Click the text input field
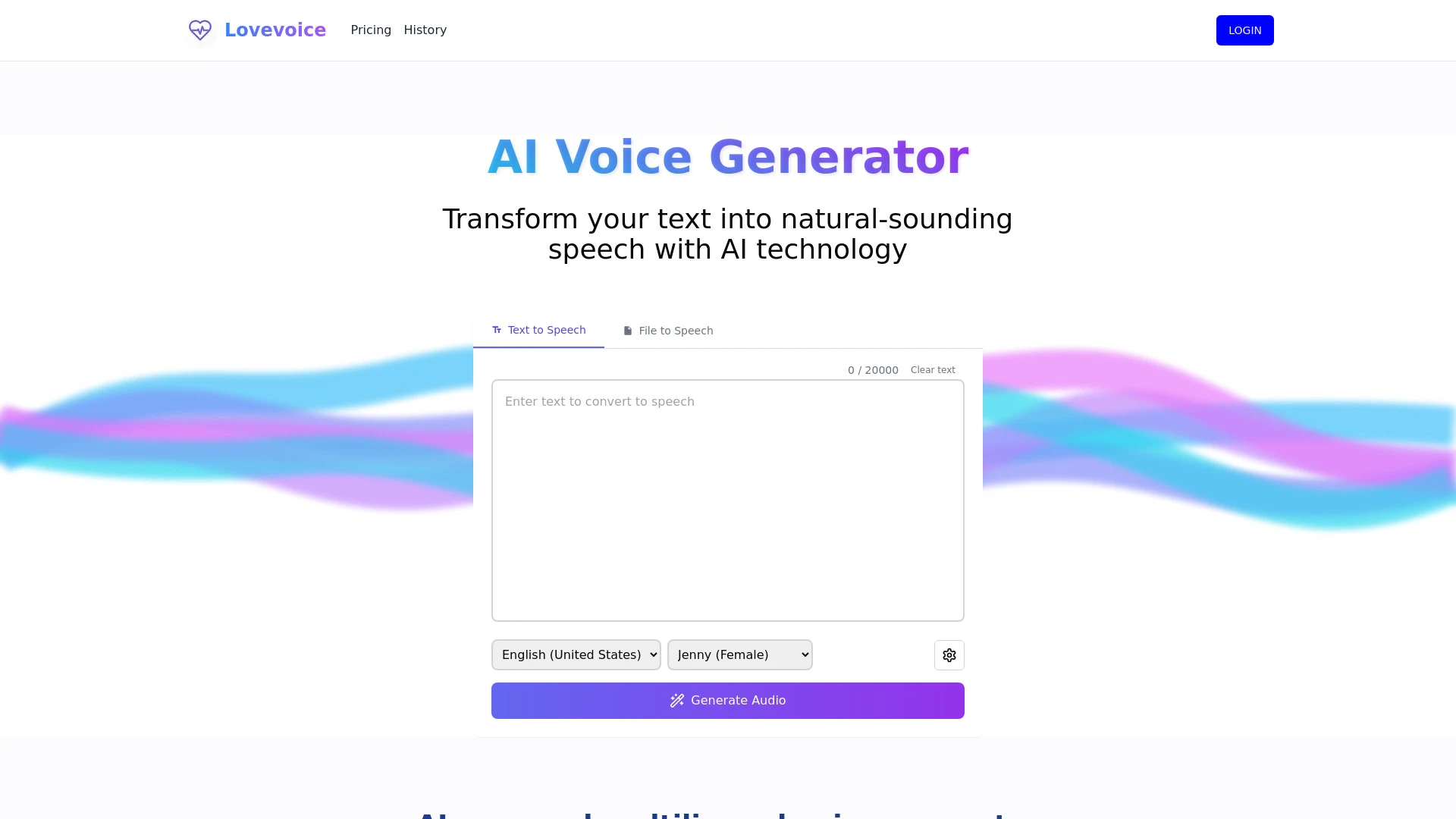This screenshot has width=1456, height=819. pyautogui.click(x=728, y=500)
